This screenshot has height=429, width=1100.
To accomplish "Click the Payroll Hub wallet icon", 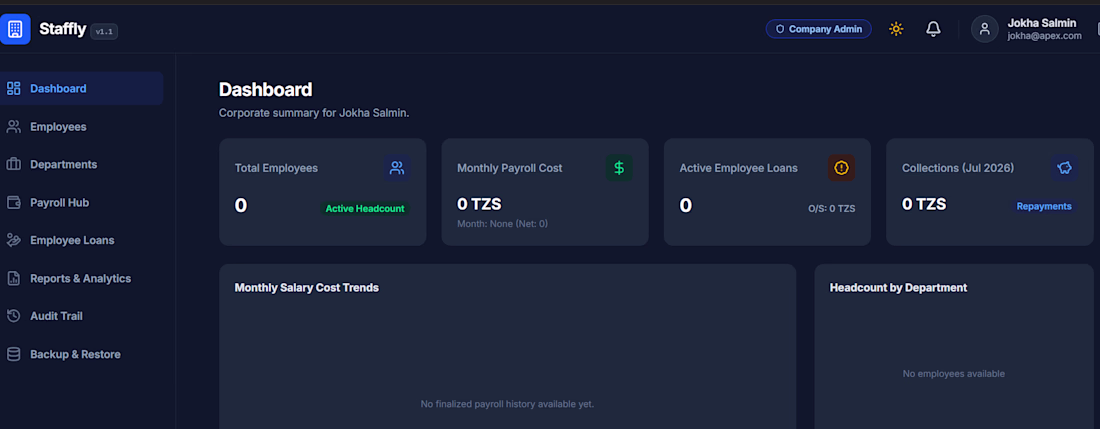I will point(13,203).
